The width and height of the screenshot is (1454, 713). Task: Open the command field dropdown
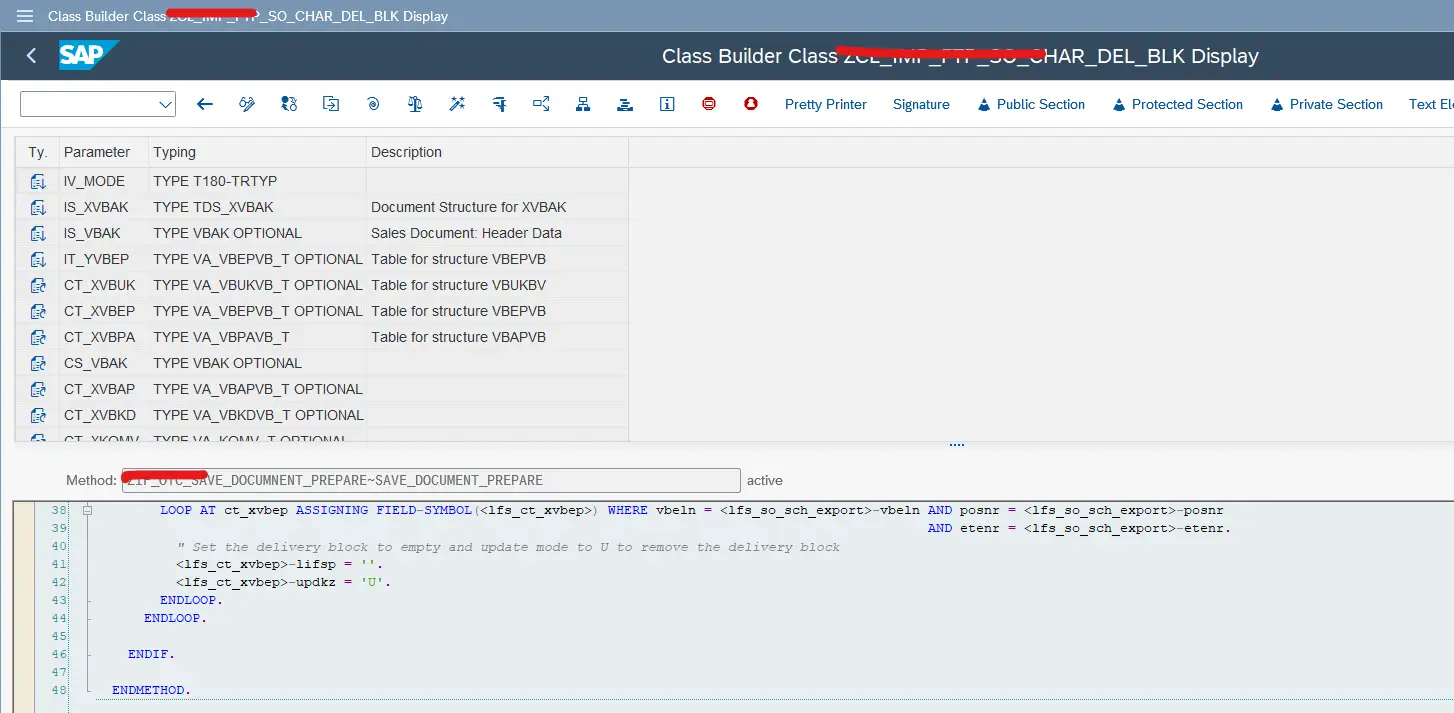coord(165,104)
